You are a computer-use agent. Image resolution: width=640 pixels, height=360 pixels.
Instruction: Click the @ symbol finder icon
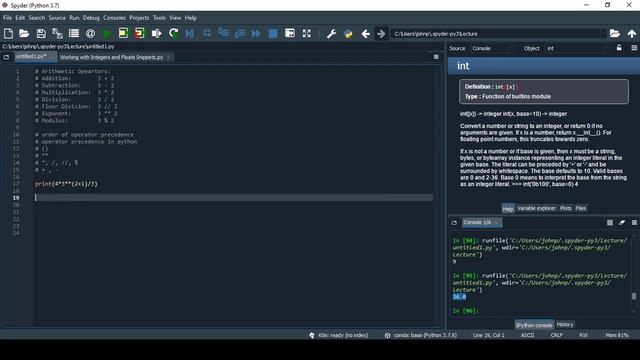[x=90, y=33]
